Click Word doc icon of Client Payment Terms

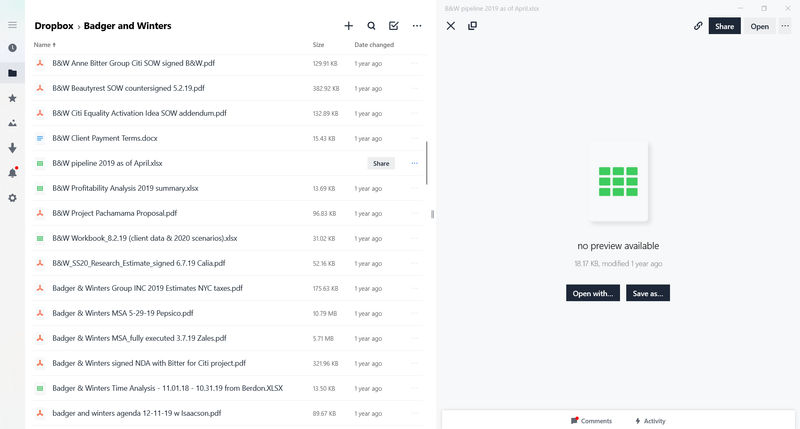(x=40, y=138)
